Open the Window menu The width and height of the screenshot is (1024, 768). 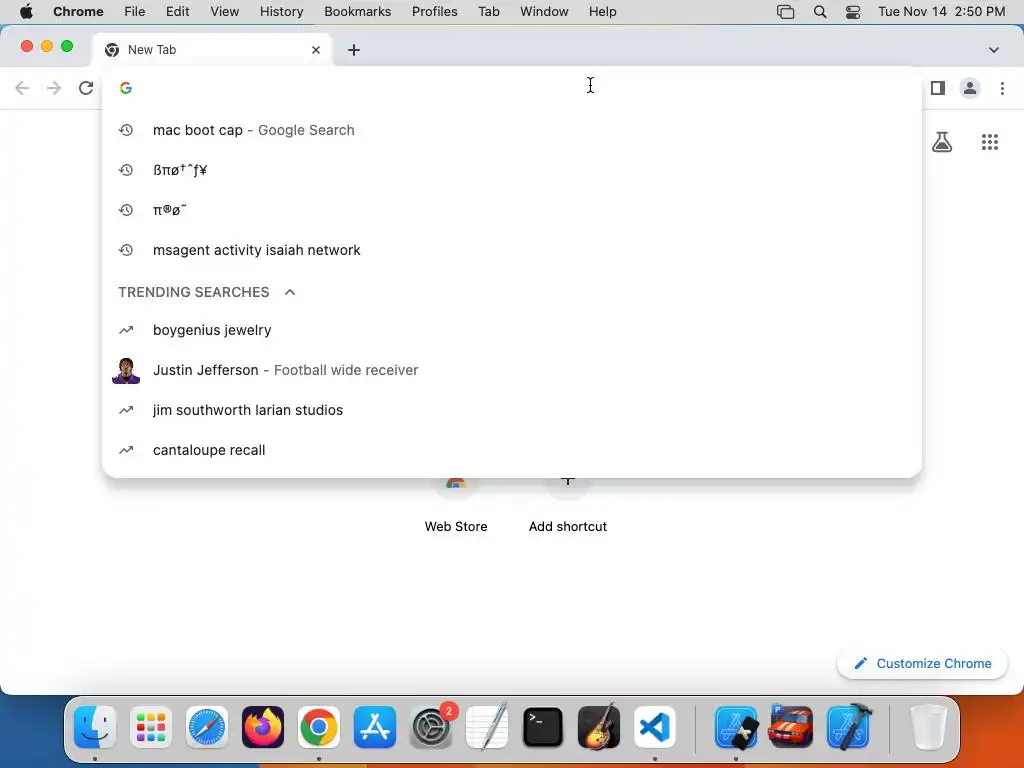[544, 11]
